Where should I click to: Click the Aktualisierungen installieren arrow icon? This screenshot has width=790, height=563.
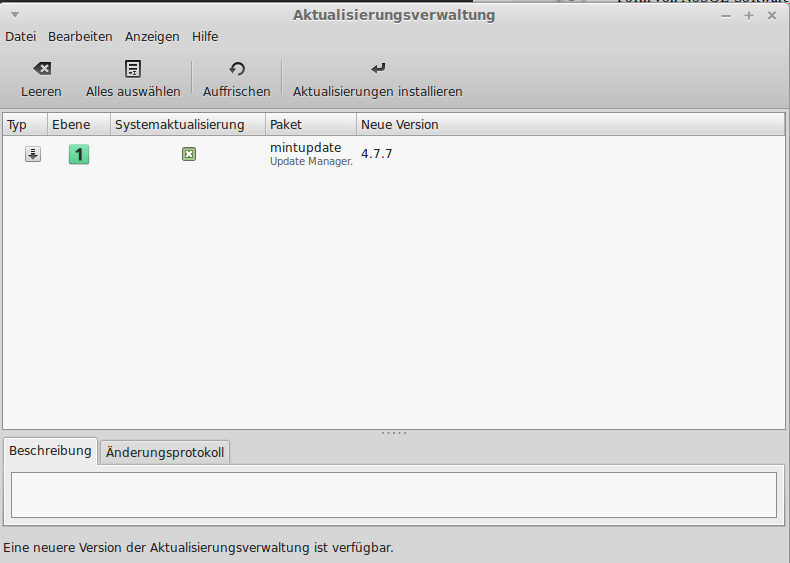378,68
